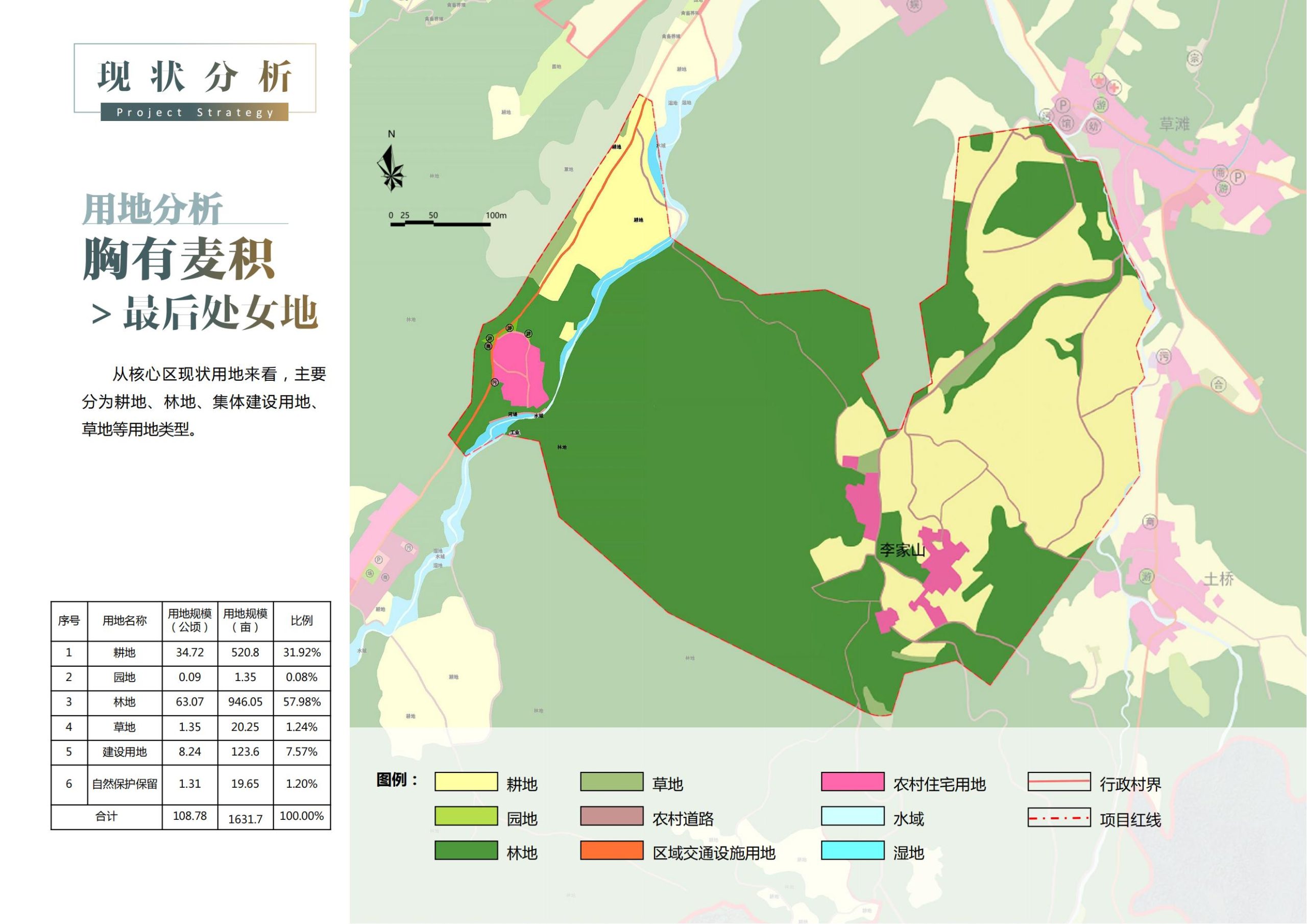
Task: Click the 湿地 cyan legend swatch
Action: coord(852,850)
